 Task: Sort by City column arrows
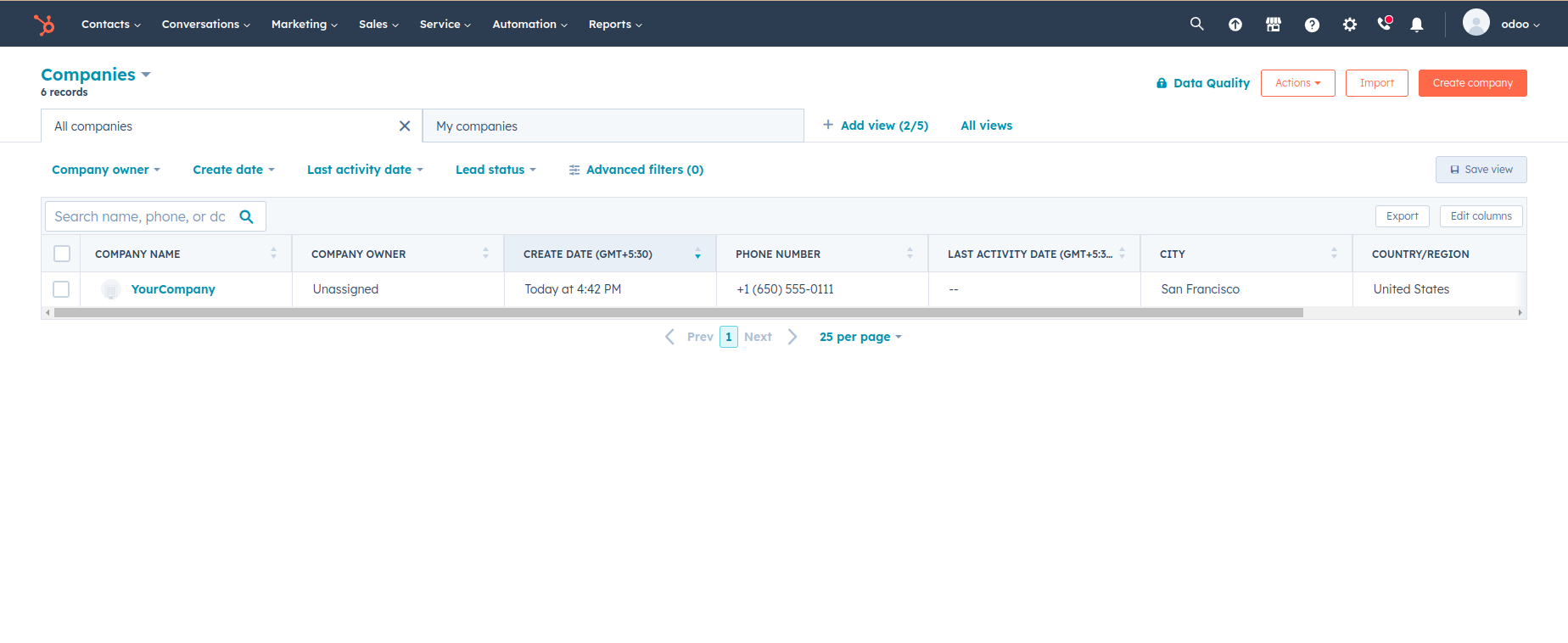coord(1334,254)
